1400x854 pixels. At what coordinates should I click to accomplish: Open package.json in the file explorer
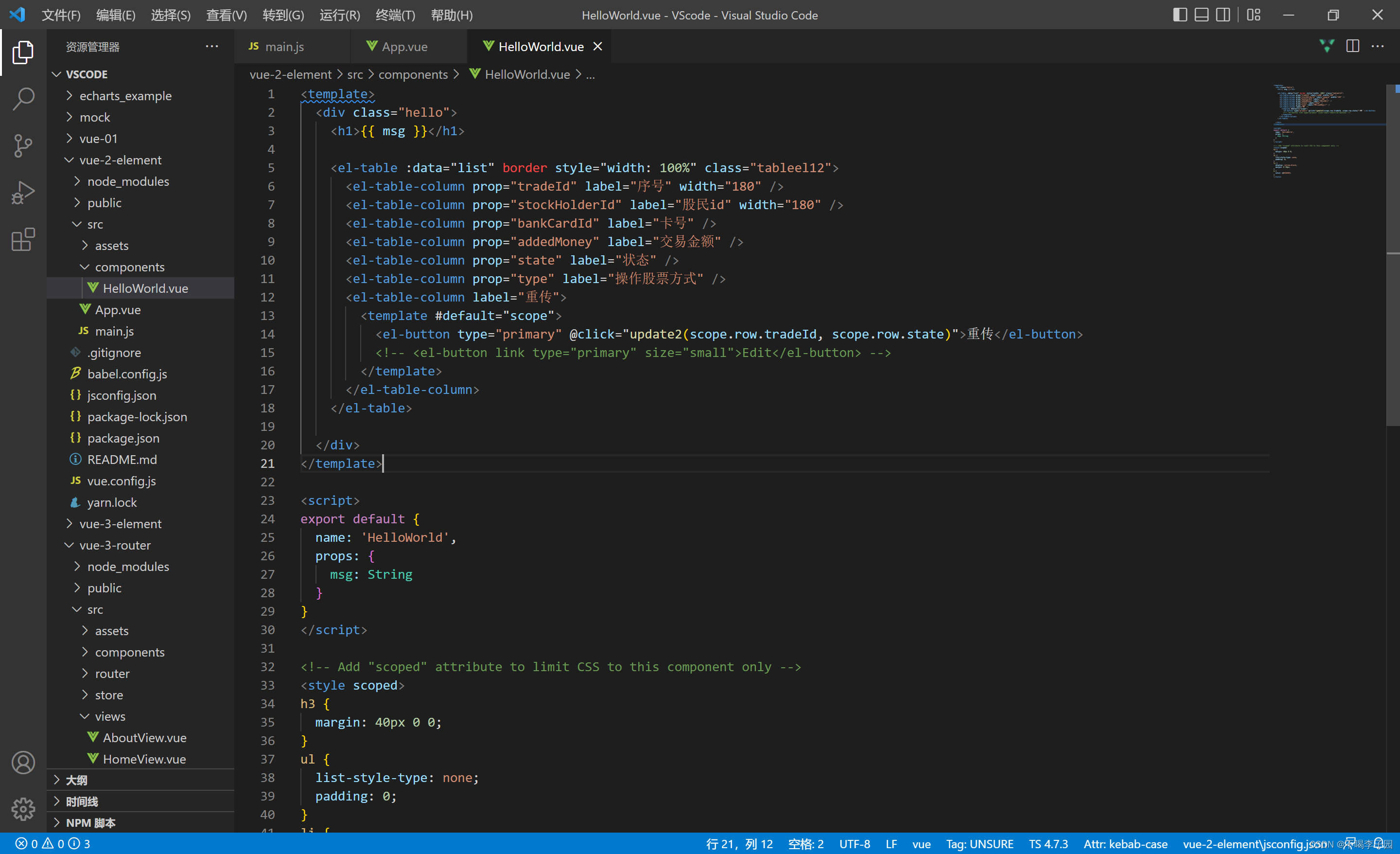[x=122, y=438]
